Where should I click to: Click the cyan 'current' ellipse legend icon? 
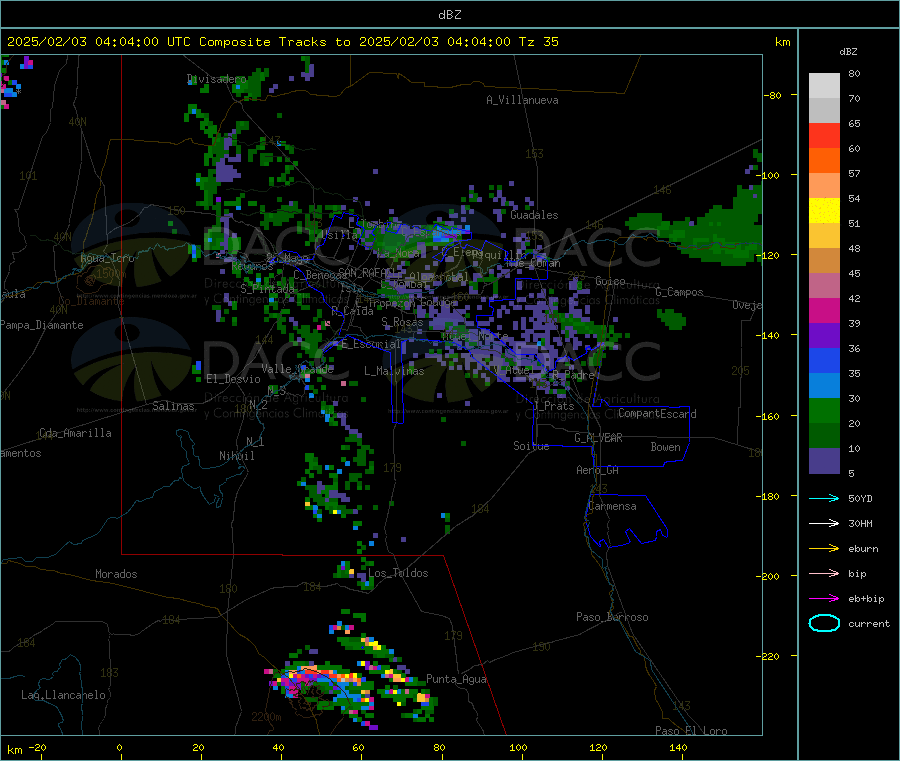pos(824,623)
